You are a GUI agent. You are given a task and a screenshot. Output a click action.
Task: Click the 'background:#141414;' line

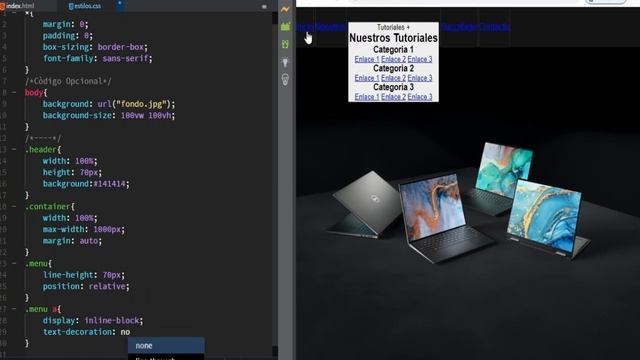(86, 184)
